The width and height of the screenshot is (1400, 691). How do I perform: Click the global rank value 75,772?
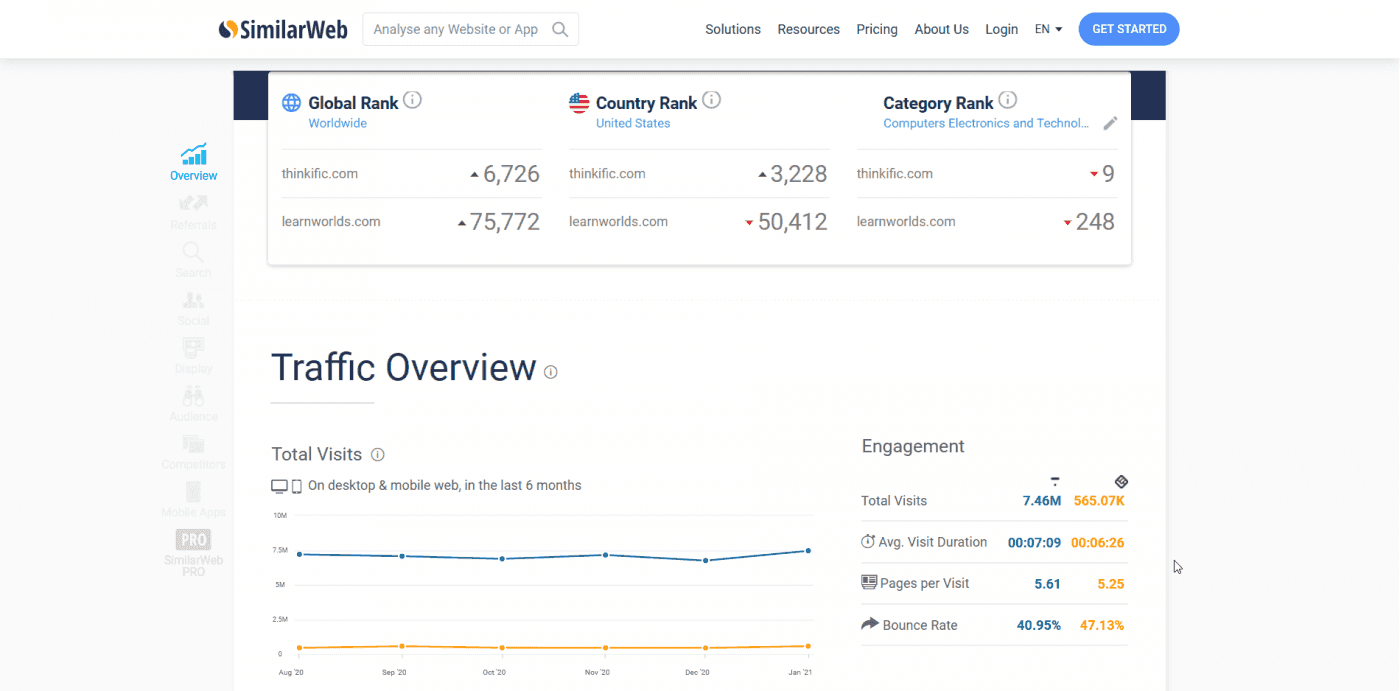(505, 222)
